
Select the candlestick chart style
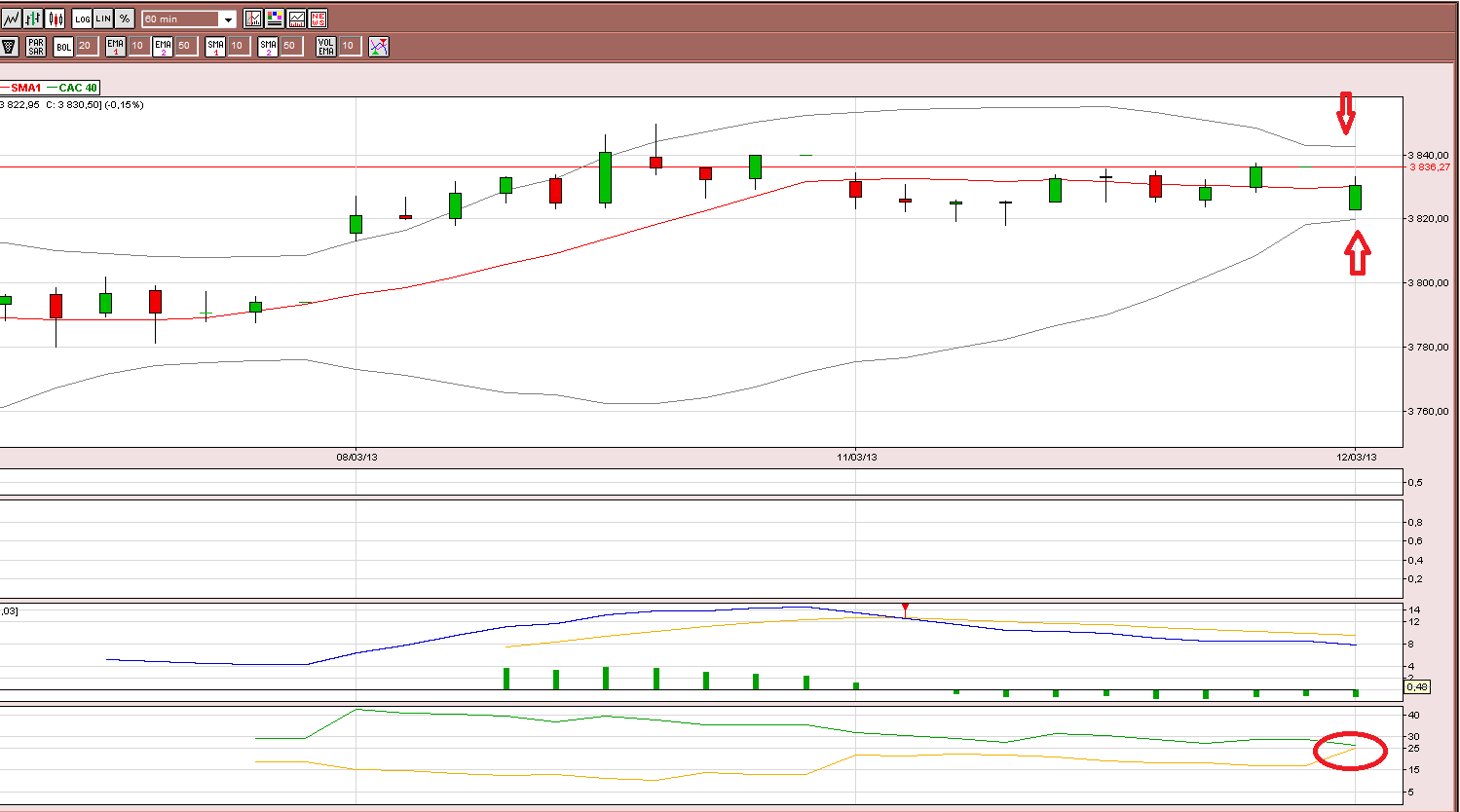(x=56, y=18)
